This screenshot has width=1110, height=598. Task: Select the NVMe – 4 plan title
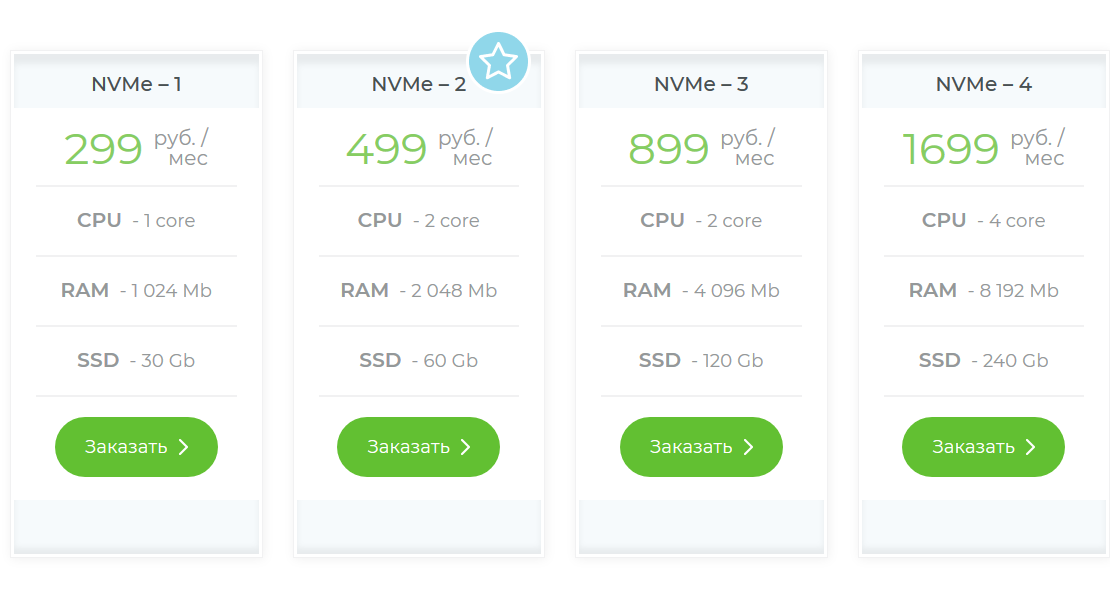click(x=983, y=84)
